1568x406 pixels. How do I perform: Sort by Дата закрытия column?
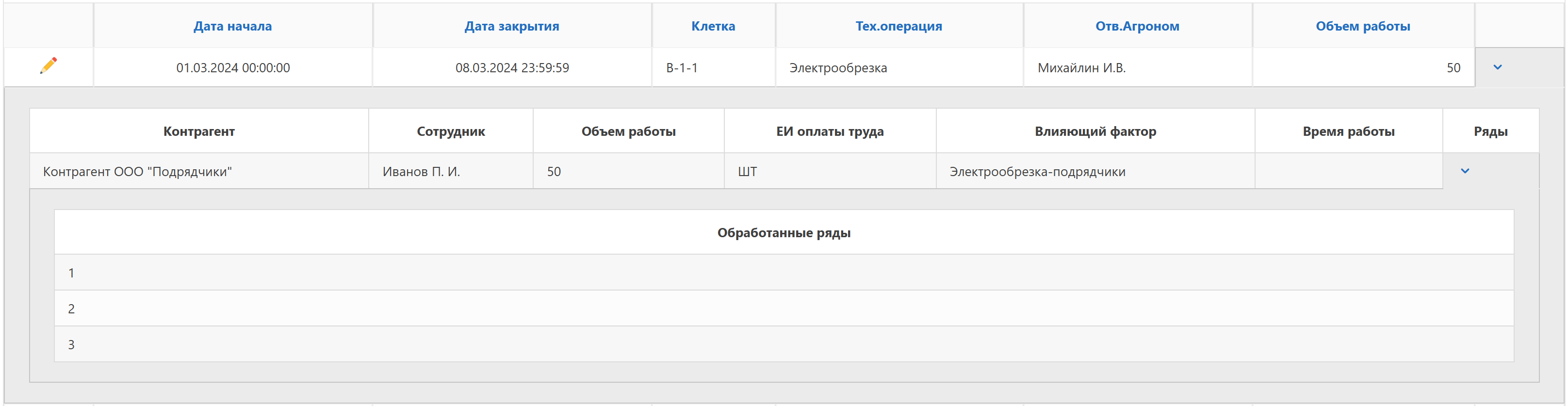pos(511,26)
